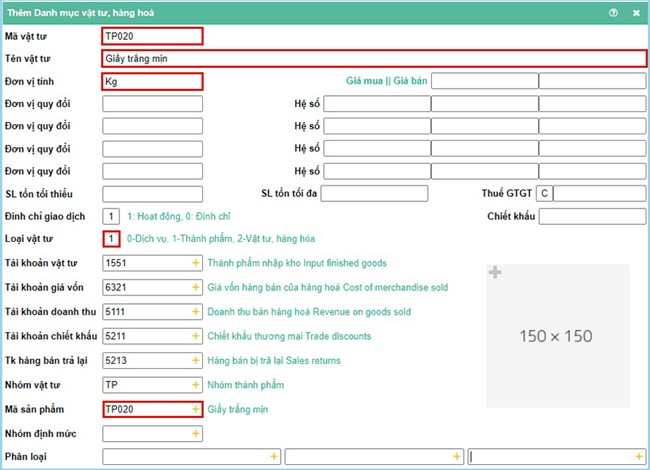650x470 pixels.
Task: Click the 150 × 150 image placeholder
Action: (558, 336)
